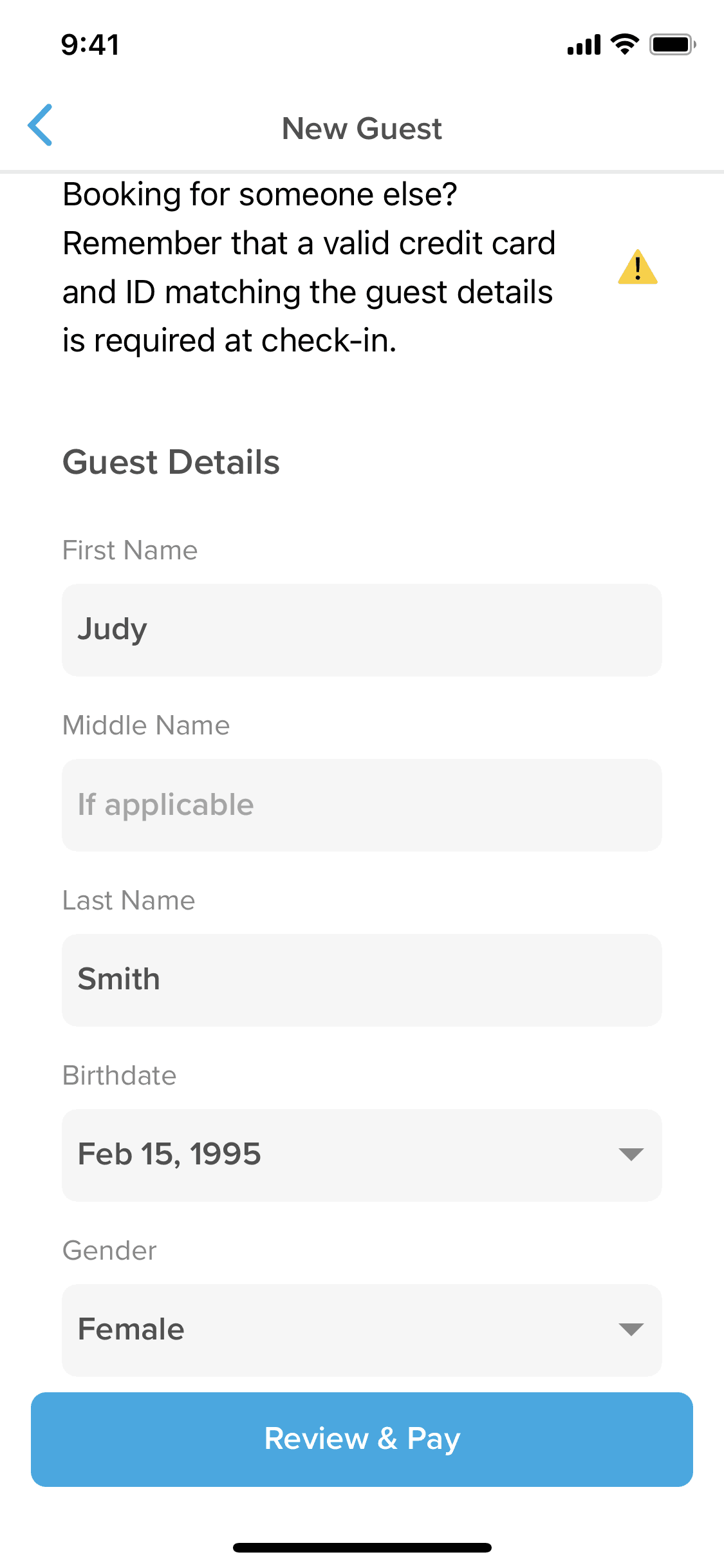Screen dimensions: 724x1568
Task: Tap the cellular signal bars
Action: pos(584,45)
